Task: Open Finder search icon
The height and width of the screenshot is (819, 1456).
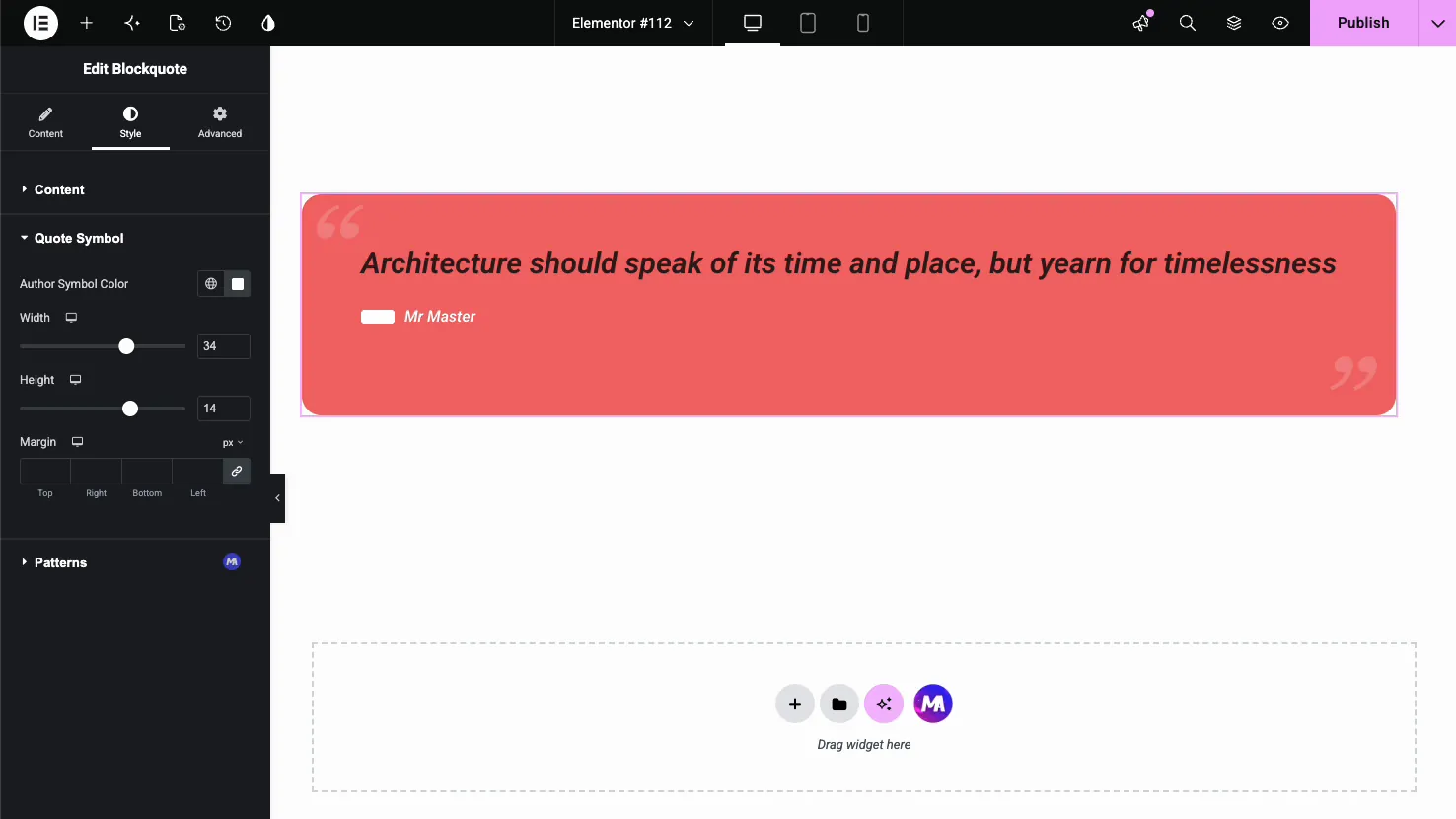Action: point(1188,23)
